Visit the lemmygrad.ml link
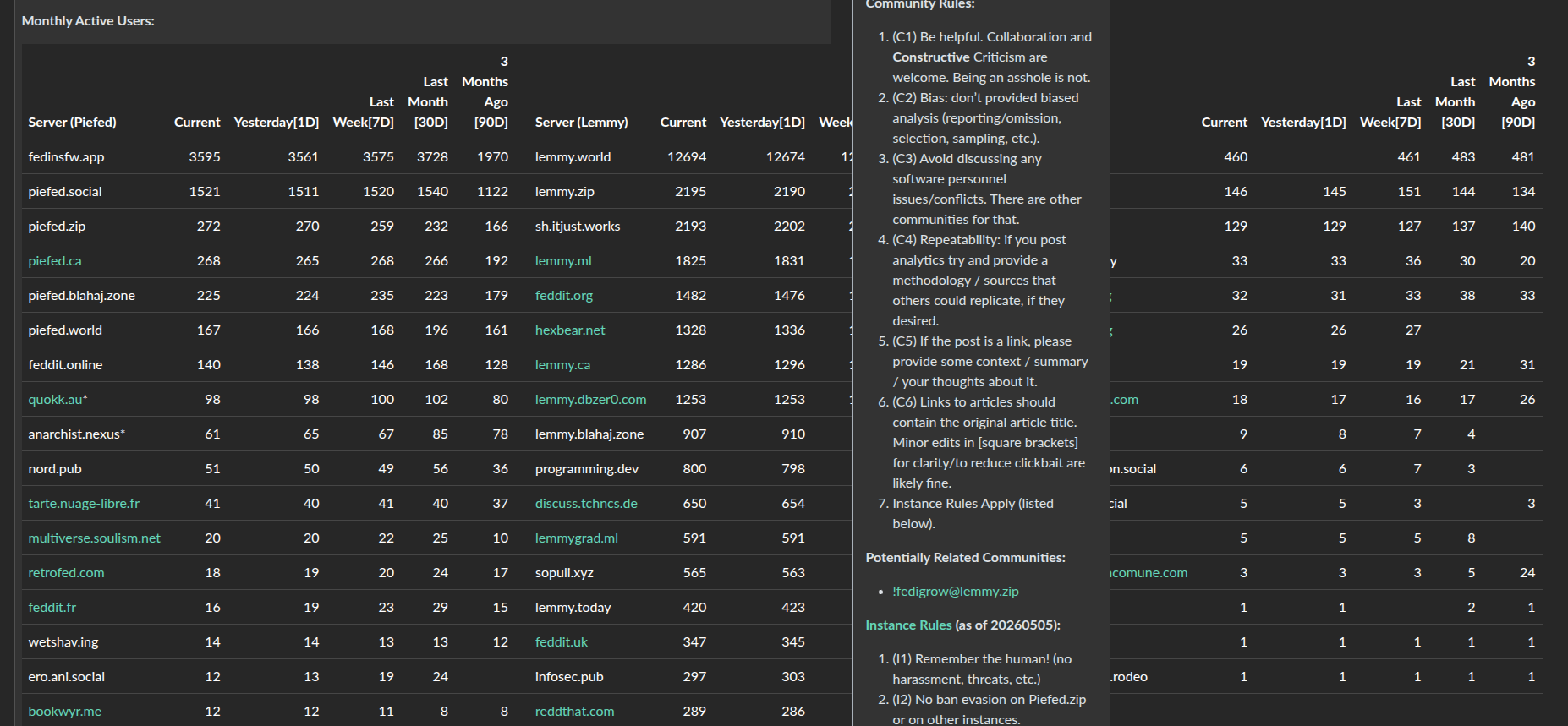 click(577, 538)
